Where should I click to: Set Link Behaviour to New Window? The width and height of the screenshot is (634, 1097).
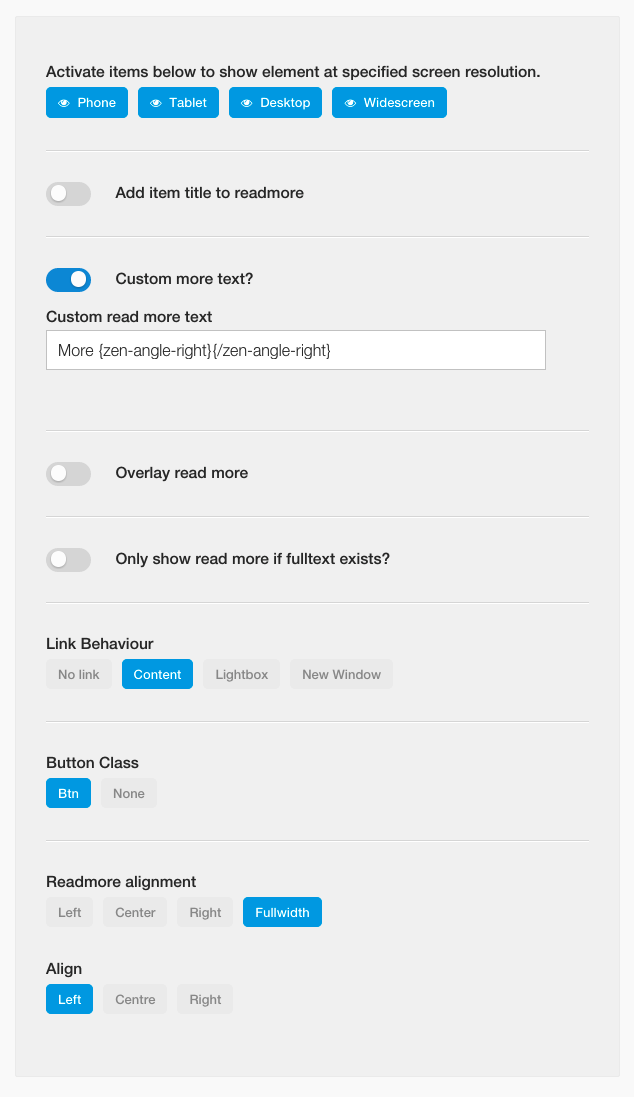tap(341, 674)
